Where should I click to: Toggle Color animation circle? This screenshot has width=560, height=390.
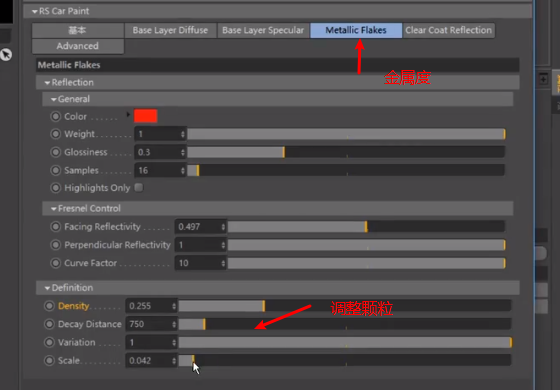55,116
